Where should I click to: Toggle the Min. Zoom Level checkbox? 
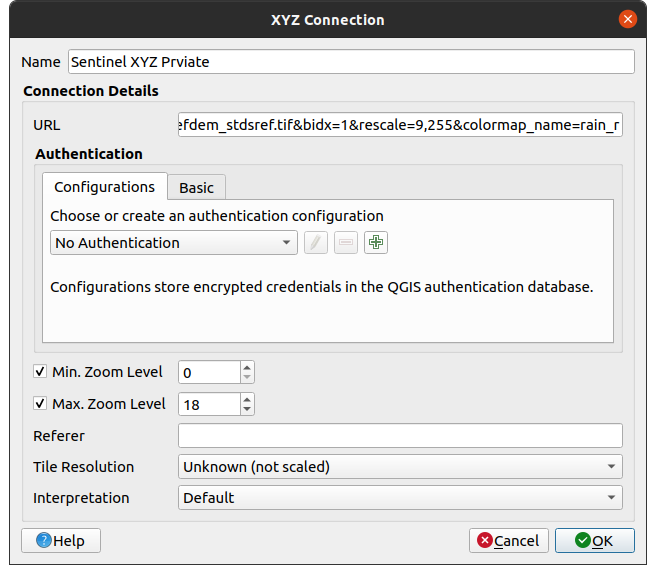(40, 372)
